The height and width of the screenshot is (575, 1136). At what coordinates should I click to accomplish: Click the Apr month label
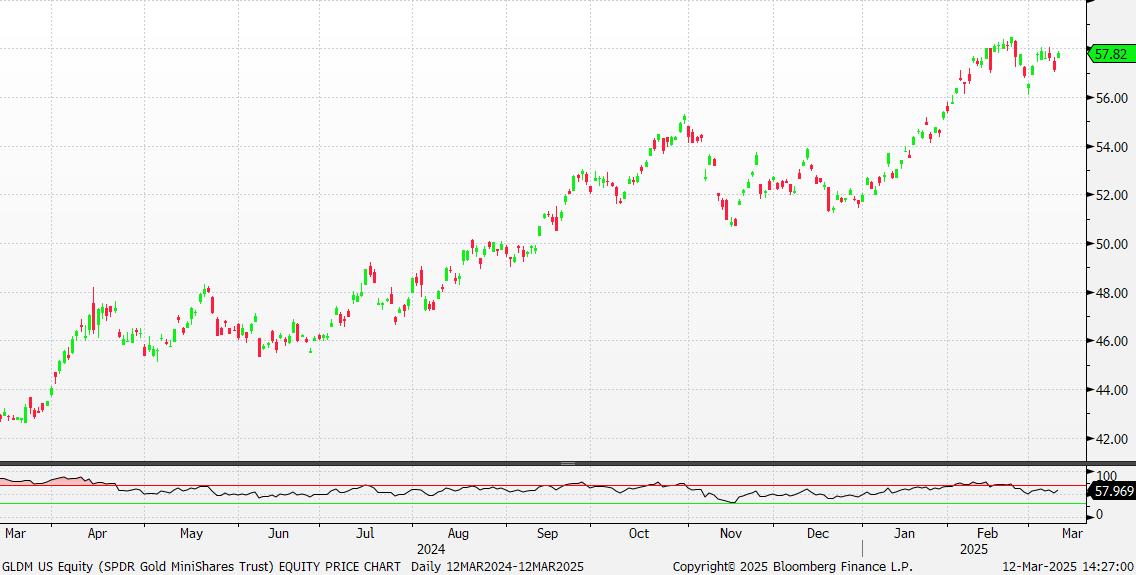96,534
